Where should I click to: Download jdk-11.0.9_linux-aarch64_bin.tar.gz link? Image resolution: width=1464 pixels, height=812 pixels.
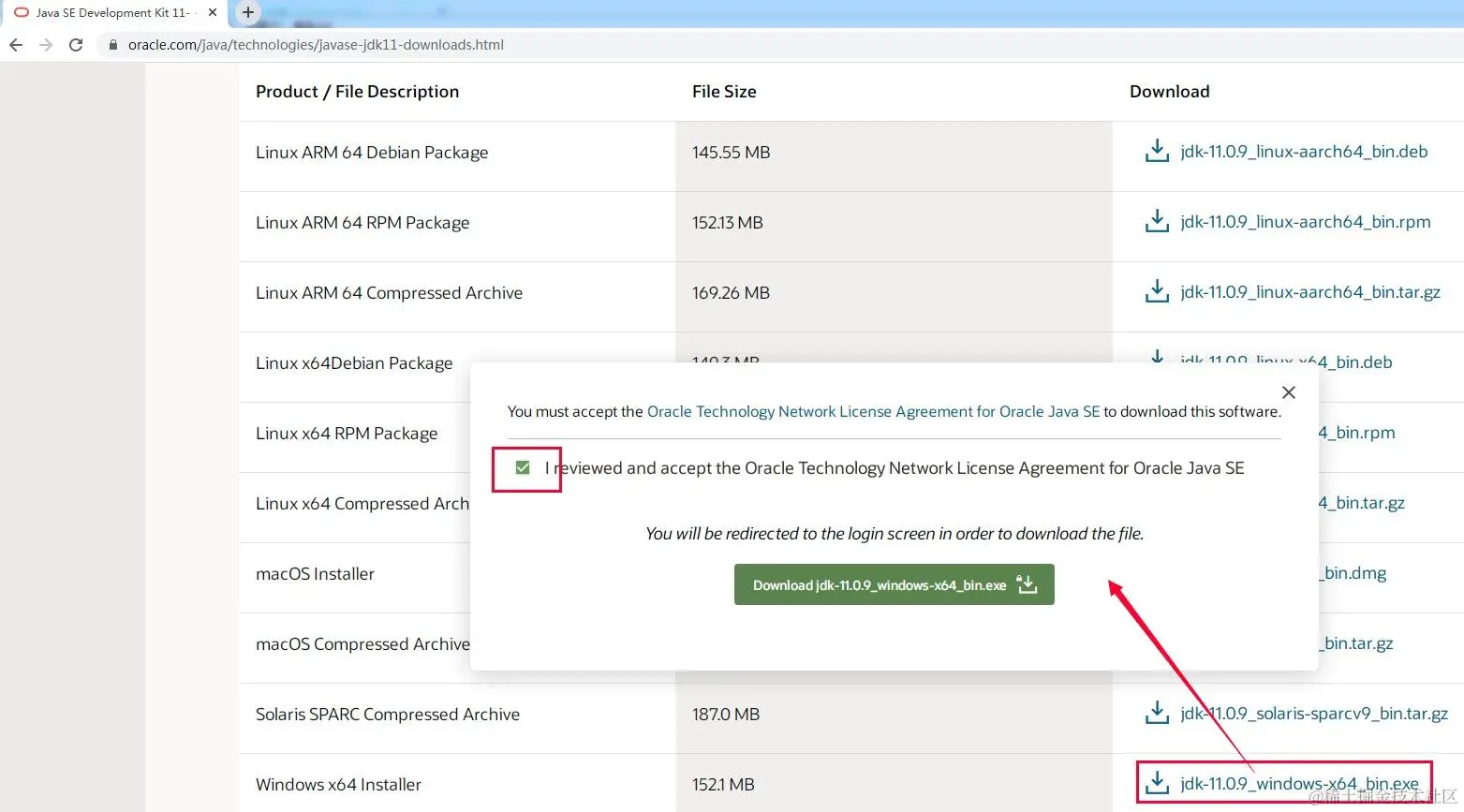click(1310, 292)
